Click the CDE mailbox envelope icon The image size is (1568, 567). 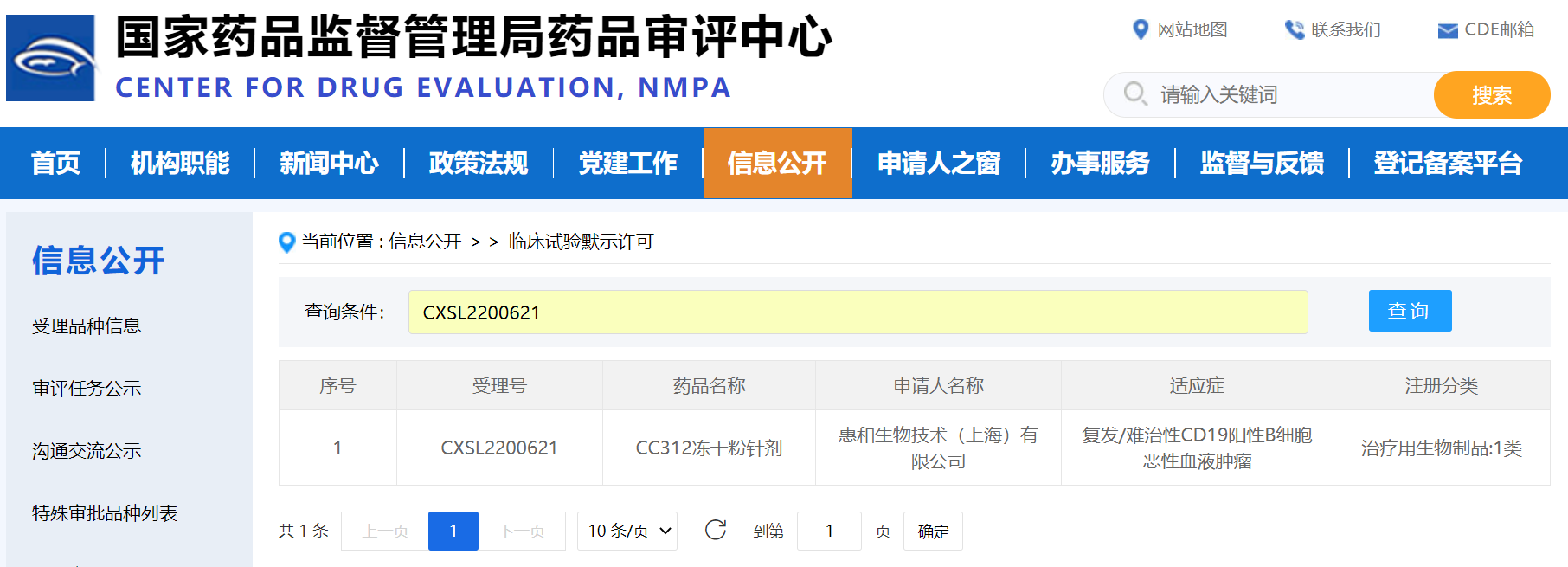point(1448,30)
